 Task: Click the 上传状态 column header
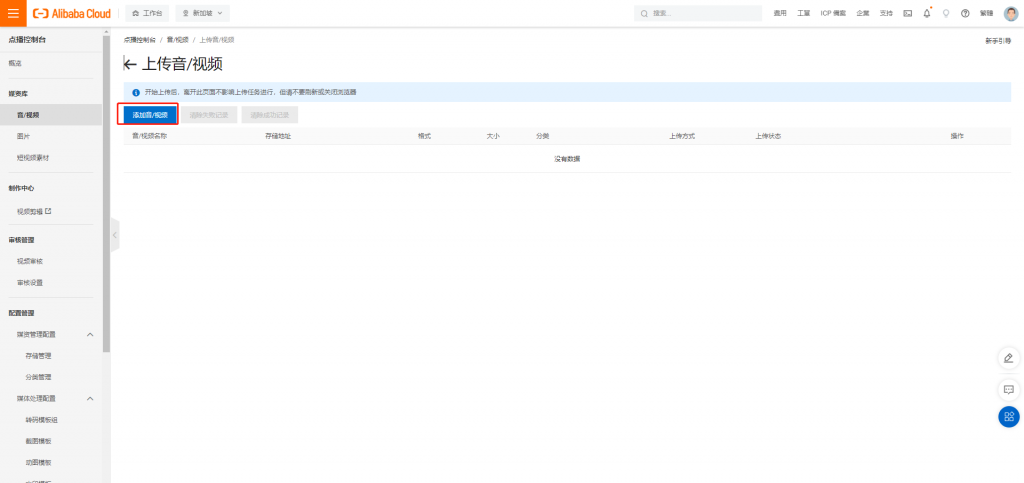[768, 136]
